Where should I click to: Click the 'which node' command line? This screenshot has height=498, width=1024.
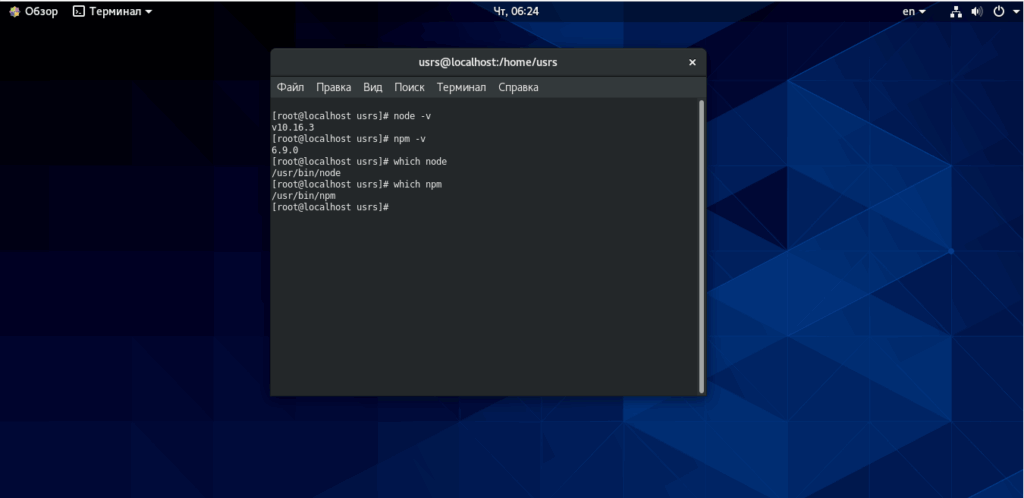359,161
